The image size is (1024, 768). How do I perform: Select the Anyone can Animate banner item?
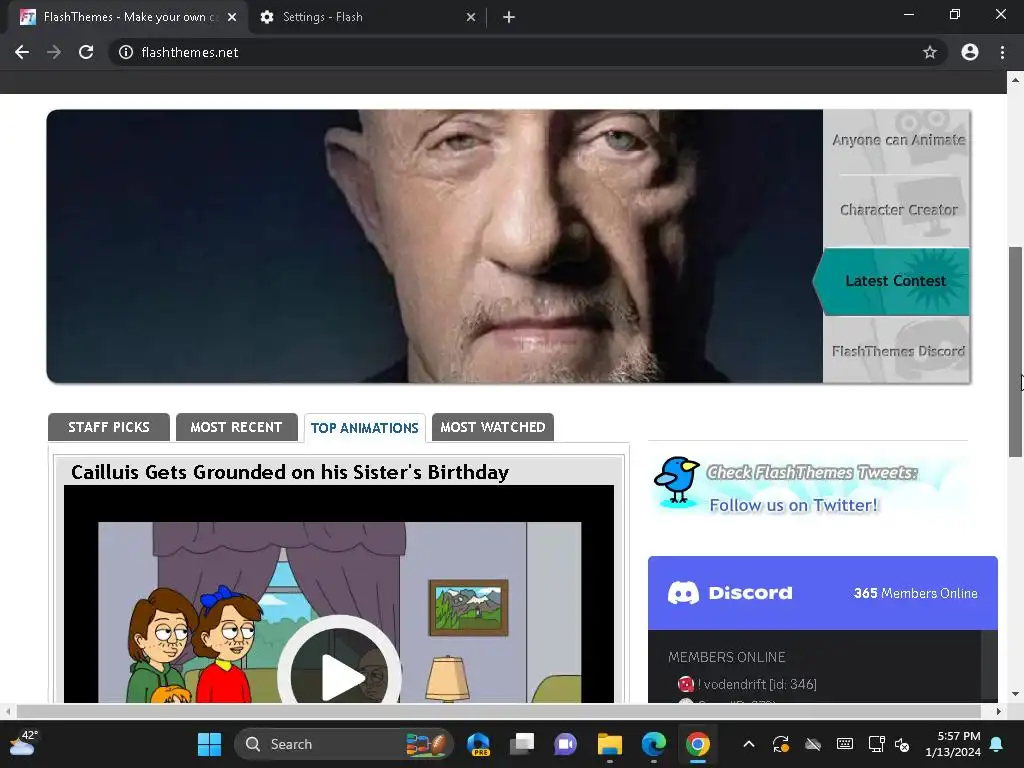point(897,140)
